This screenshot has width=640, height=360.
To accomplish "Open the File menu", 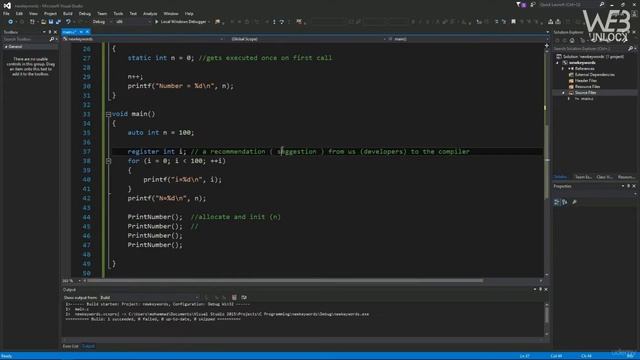I will pos(6,13).
